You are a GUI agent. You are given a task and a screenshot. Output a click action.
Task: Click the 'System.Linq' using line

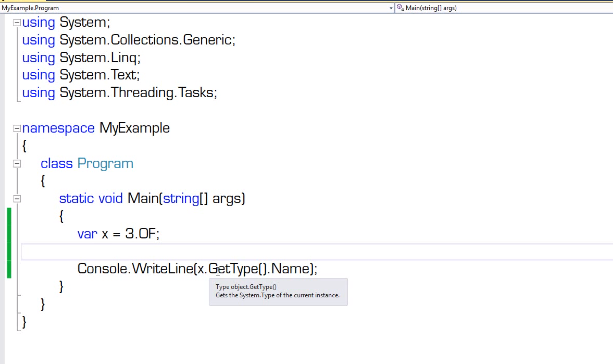pos(81,58)
